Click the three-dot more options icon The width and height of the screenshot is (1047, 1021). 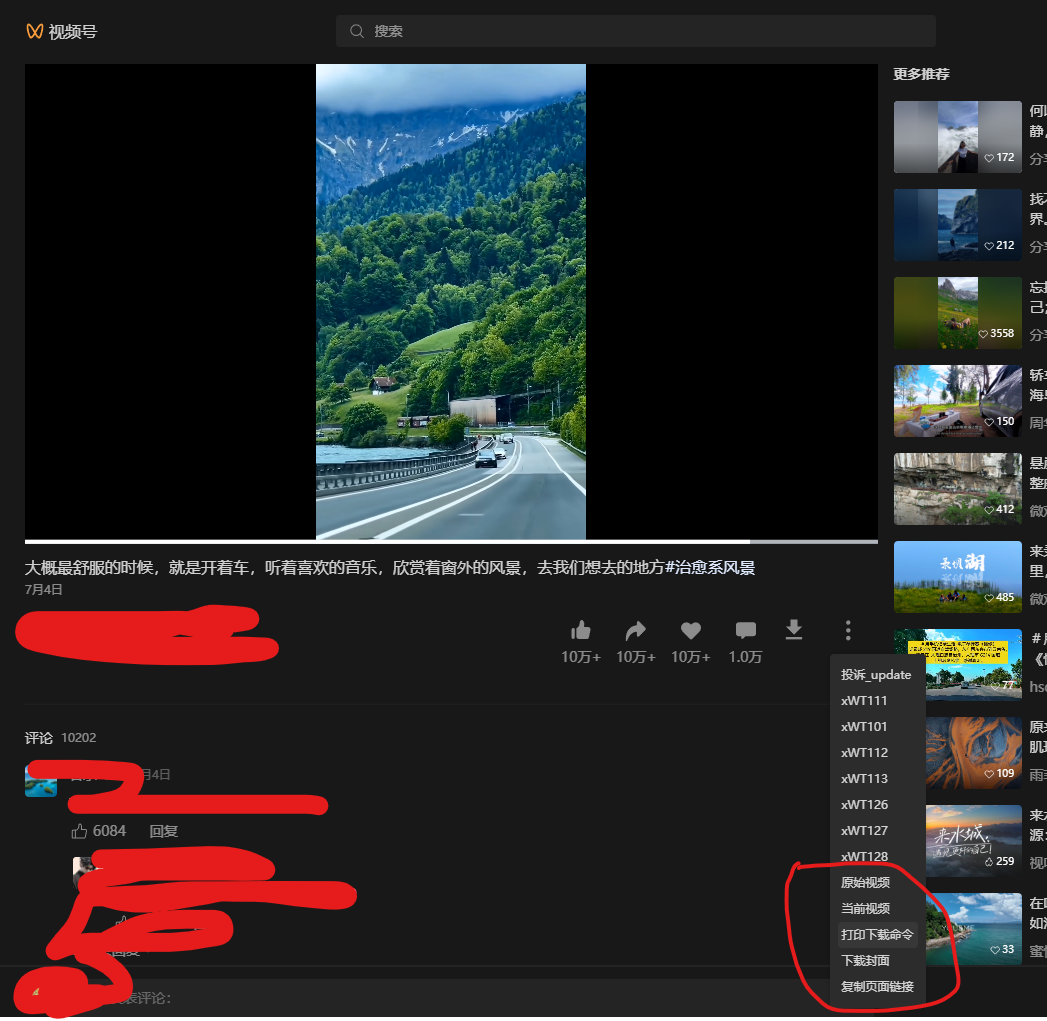pyautogui.click(x=848, y=630)
